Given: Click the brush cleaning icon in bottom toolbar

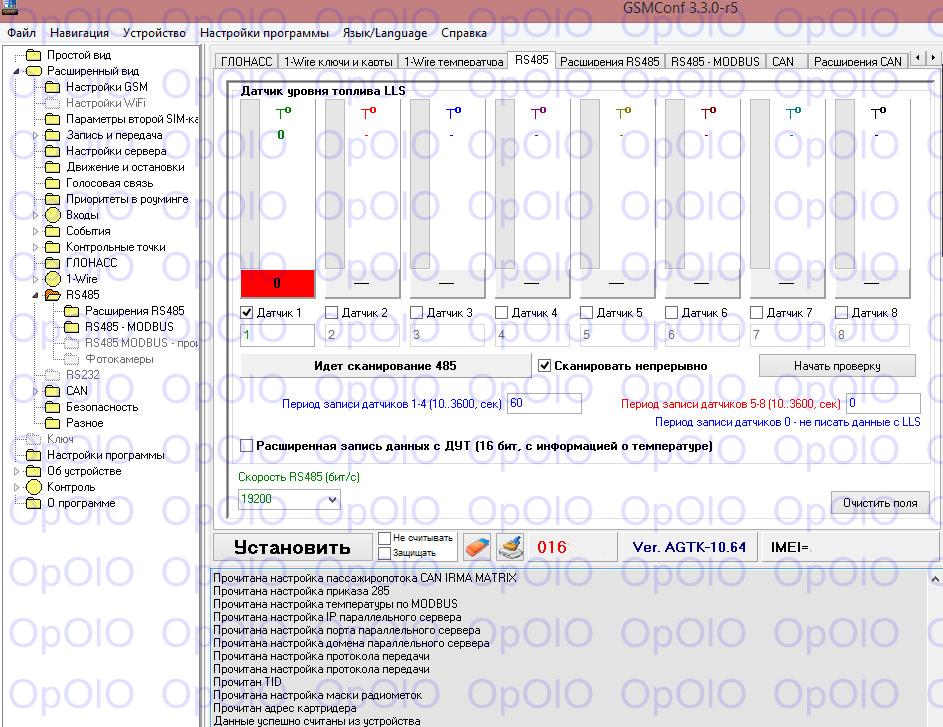Looking at the screenshot, I should [510, 547].
